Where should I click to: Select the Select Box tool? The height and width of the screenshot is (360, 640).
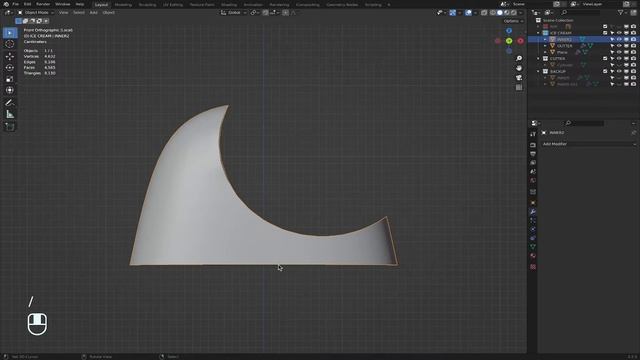[10, 33]
